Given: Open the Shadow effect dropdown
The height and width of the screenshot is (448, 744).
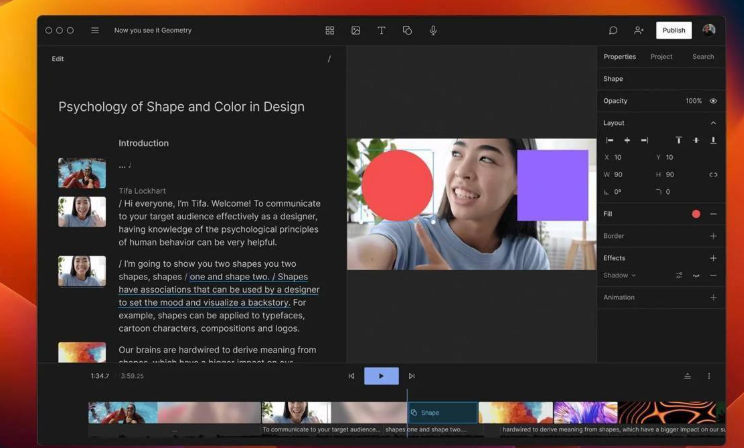Looking at the screenshot, I should click(x=619, y=275).
